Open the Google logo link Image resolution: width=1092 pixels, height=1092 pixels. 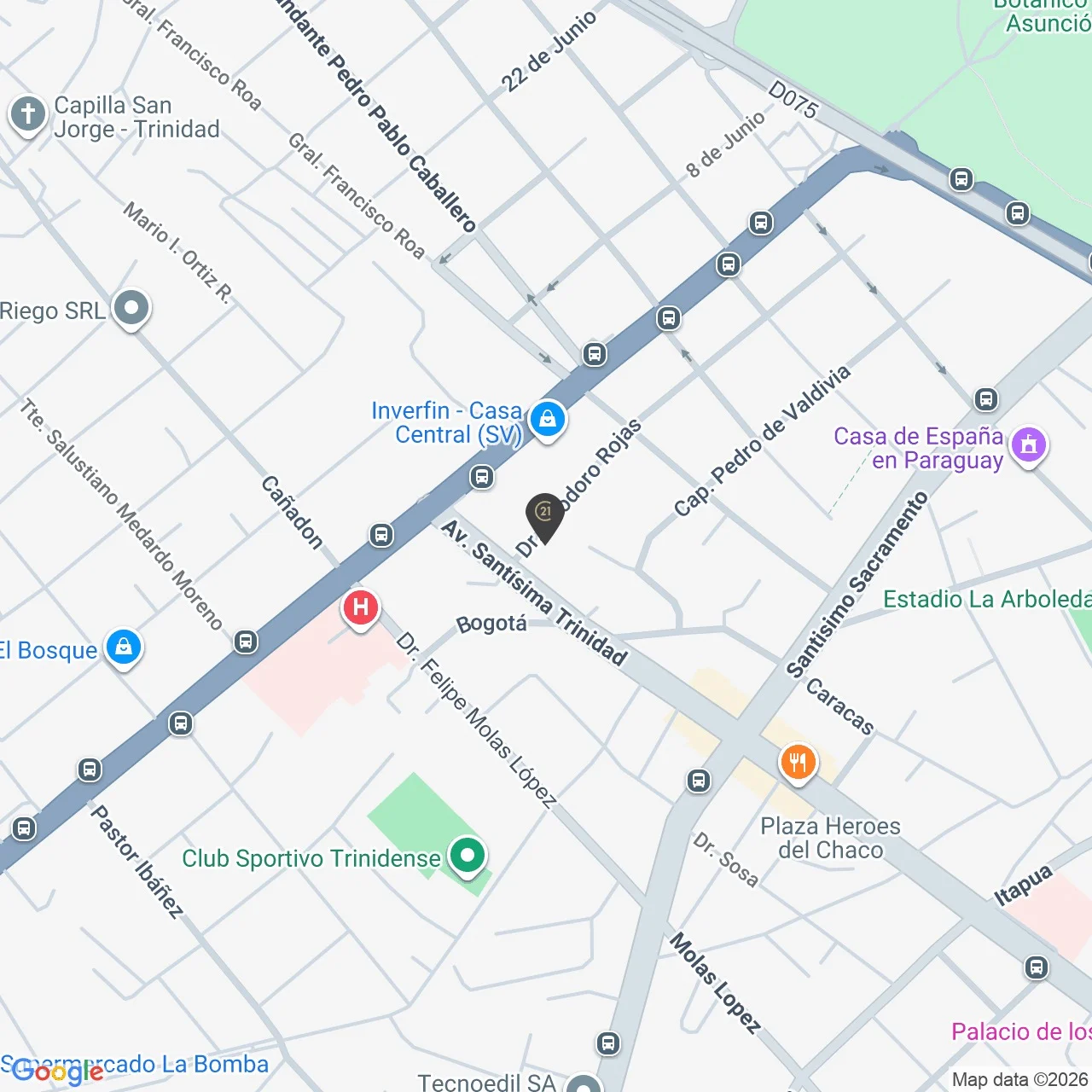coord(58,1072)
